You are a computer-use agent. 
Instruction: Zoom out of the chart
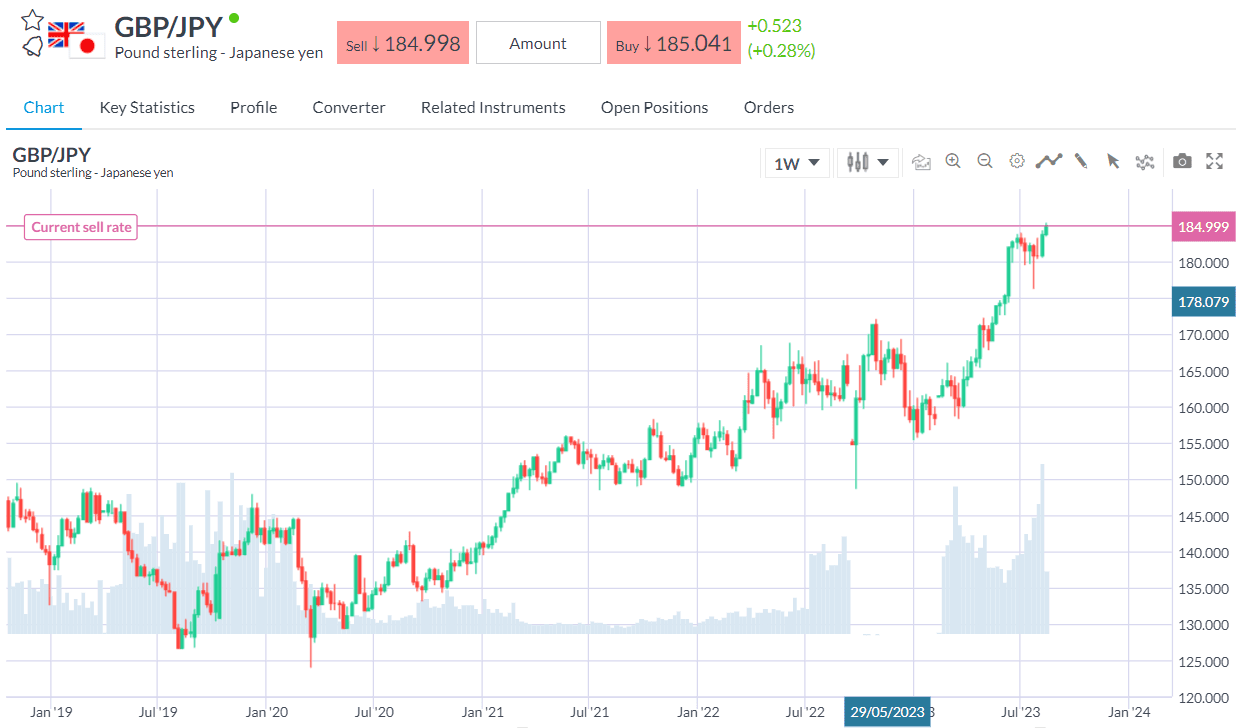point(985,161)
